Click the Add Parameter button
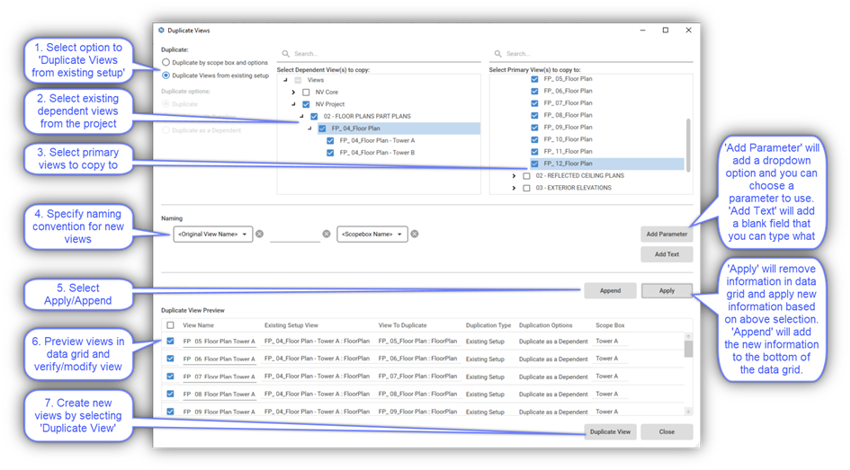This screenshot has width=850, height=470. click(667, 234)
